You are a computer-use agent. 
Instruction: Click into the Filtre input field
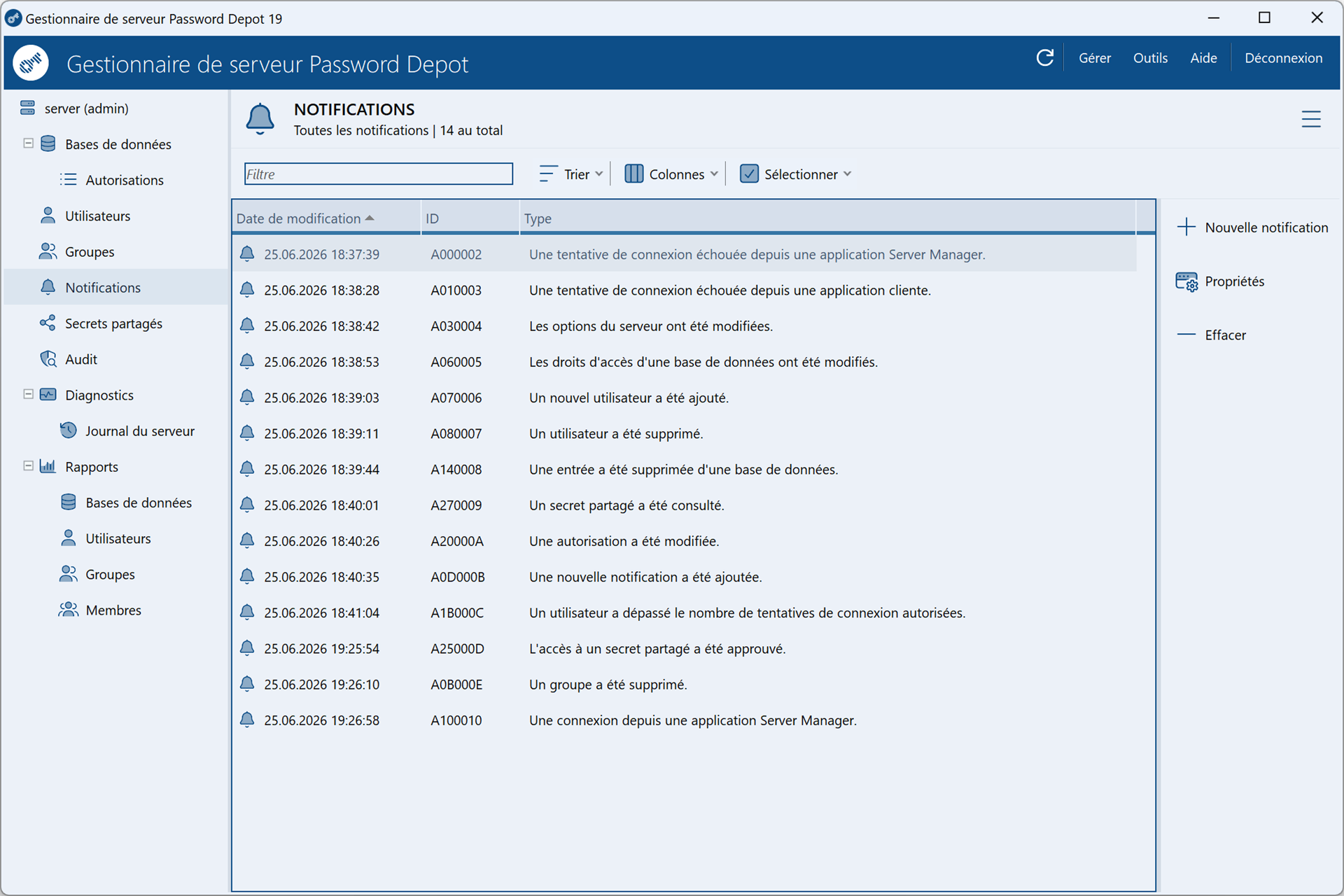click(379, 174)
